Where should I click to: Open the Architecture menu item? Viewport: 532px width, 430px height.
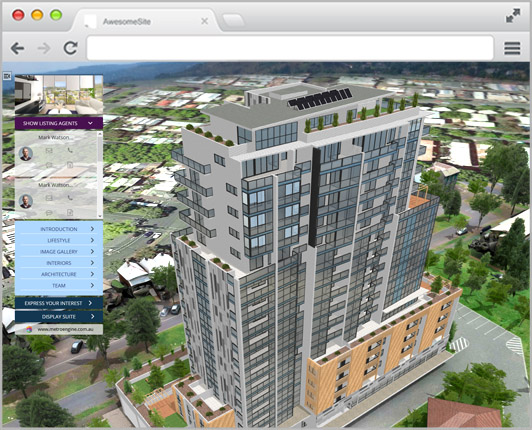tap(59, 274)
